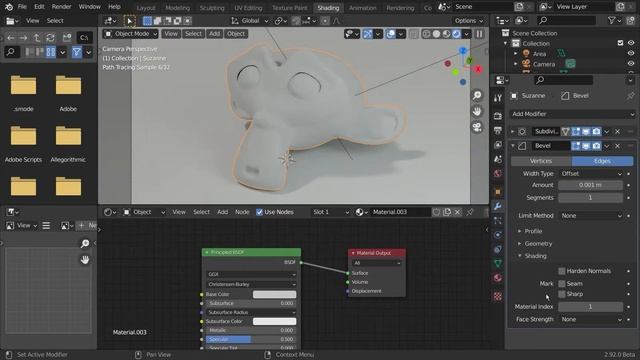Open the Scene properties tab
The height and width of the screenshot is (360, 640).
tap(498, 159)
